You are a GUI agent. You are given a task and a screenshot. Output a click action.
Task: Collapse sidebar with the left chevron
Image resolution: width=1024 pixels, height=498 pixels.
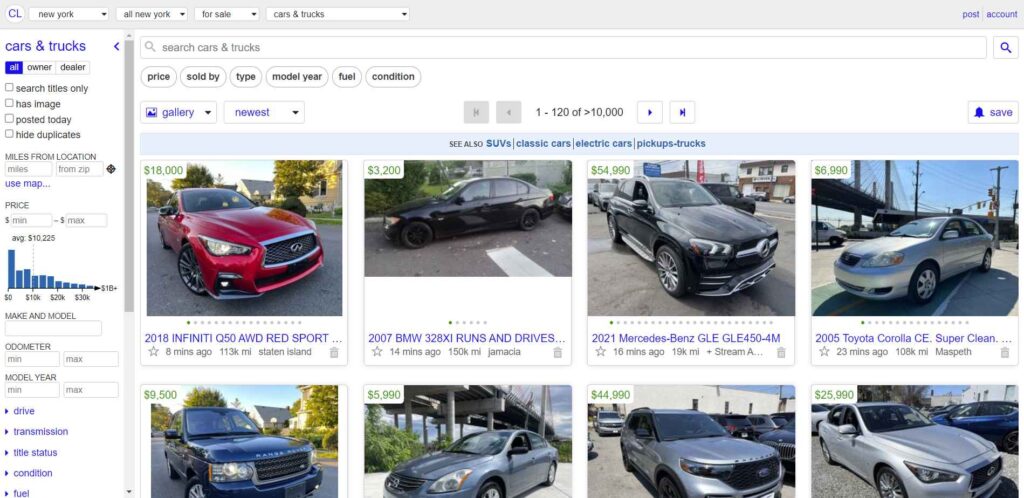coord(116,46)
